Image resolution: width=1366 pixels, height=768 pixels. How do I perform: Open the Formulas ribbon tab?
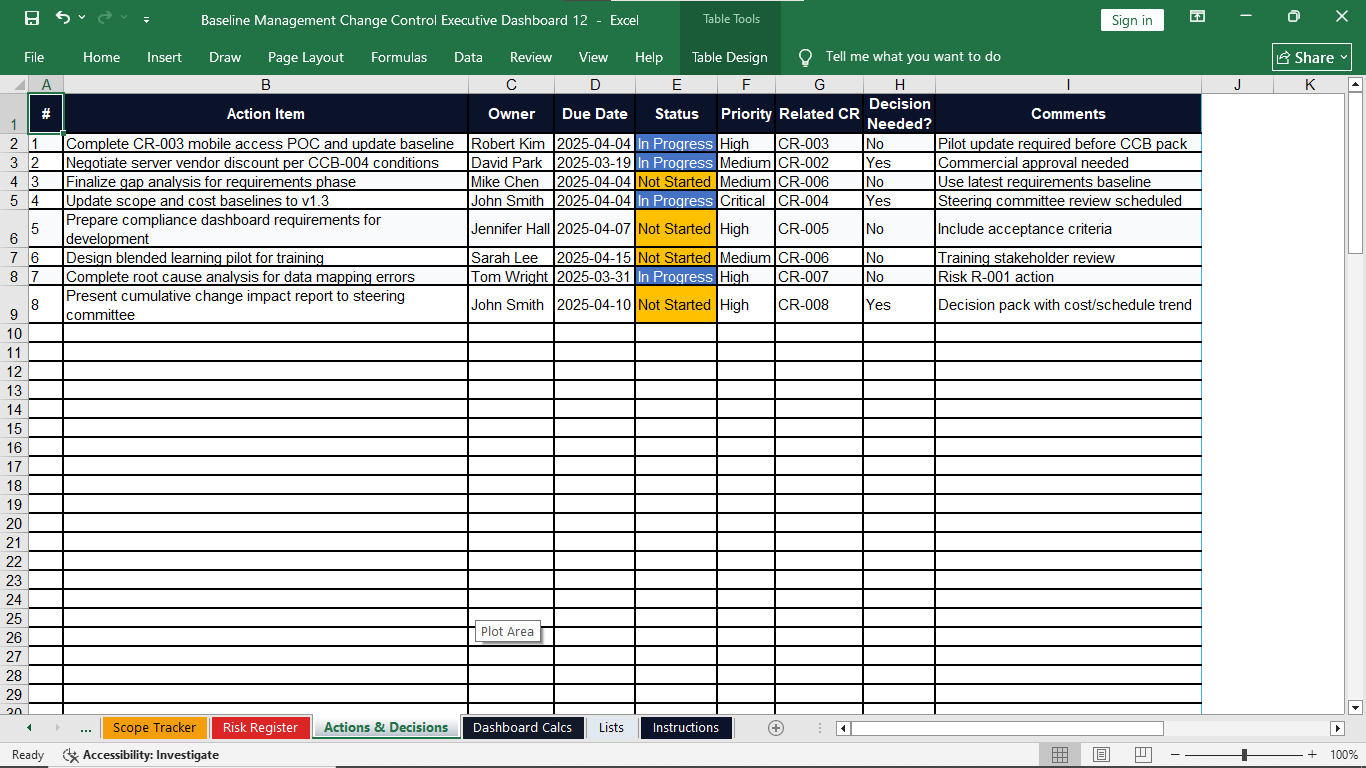tap(399, 57)
